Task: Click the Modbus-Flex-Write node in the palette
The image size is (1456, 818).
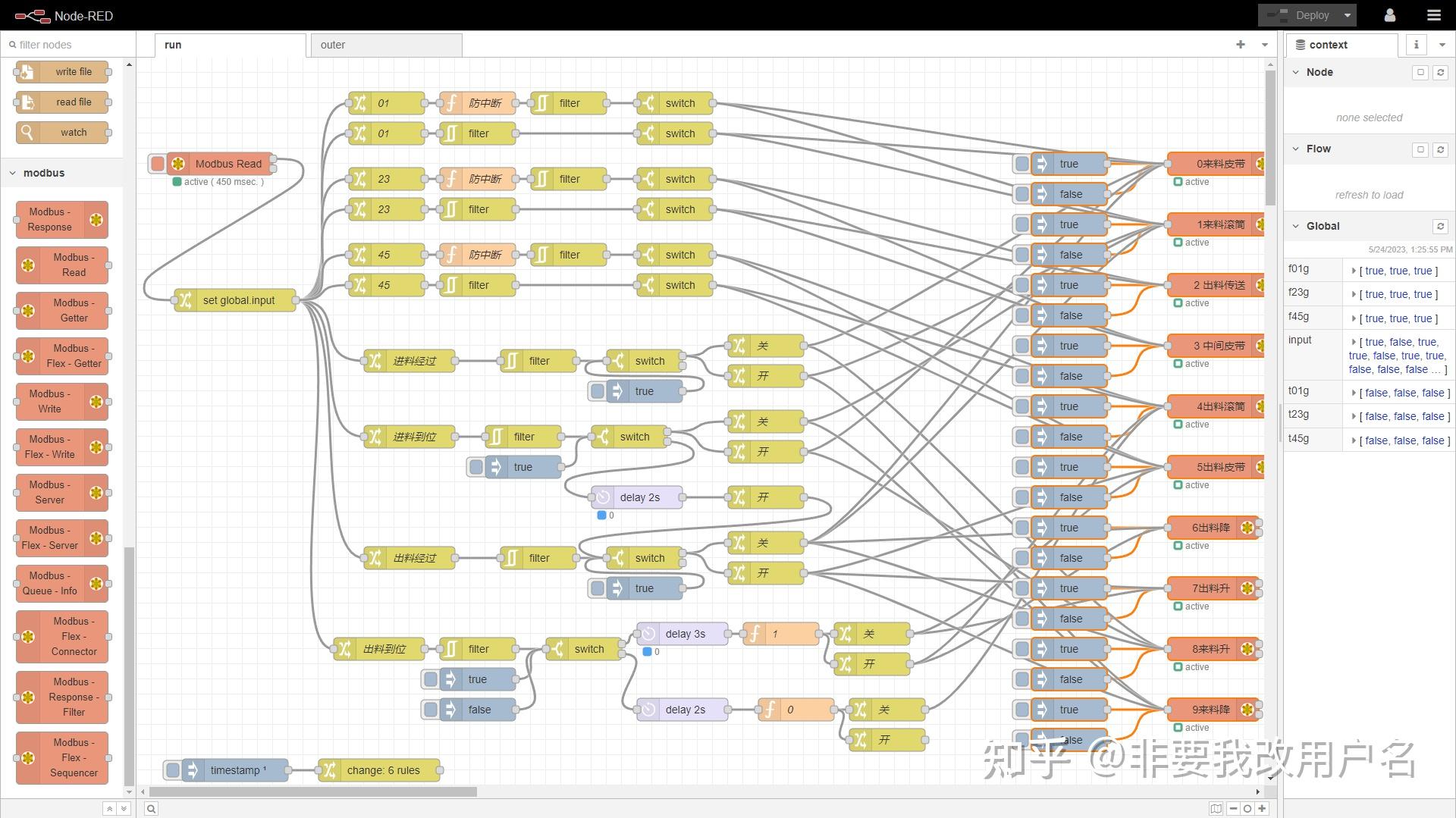Action: tap(61, 447)
